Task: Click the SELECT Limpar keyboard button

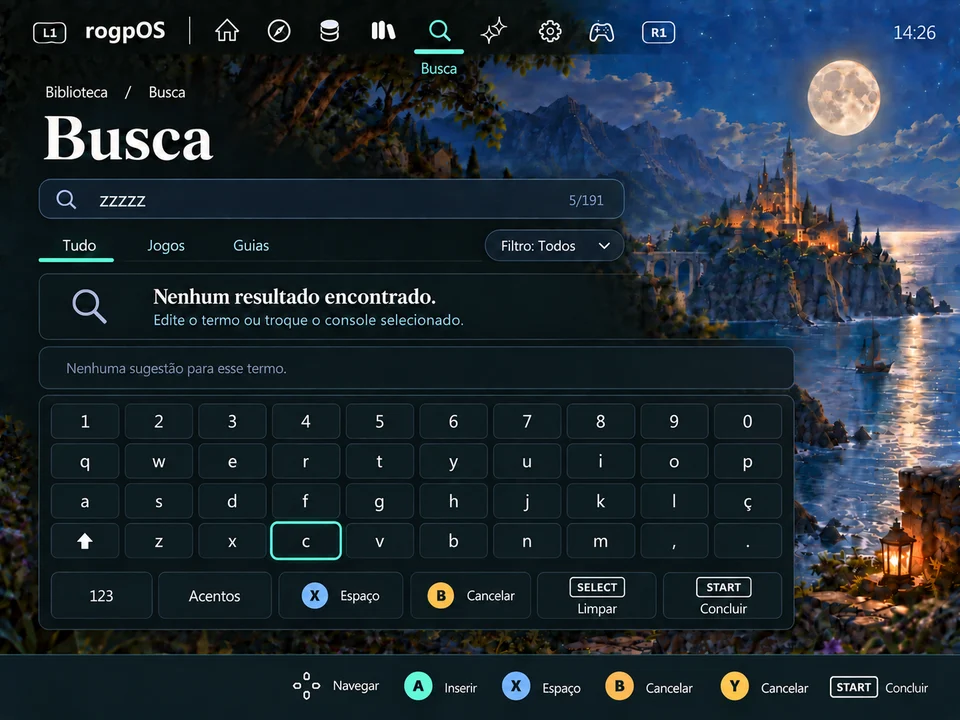Action: pyautogui.click(x=596, y=595)
